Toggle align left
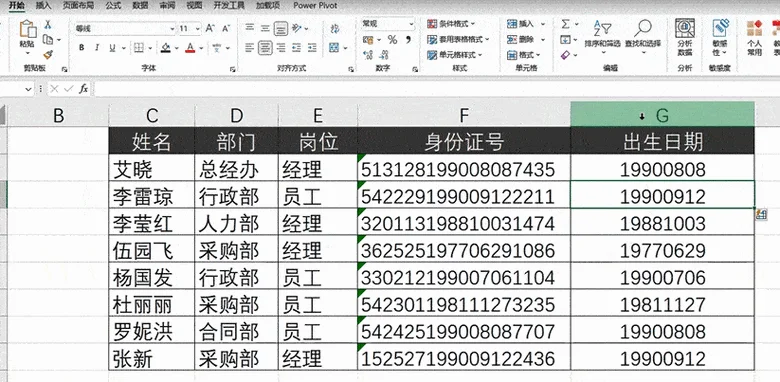This screenshot has height=382, width=780. coord(250,48)
